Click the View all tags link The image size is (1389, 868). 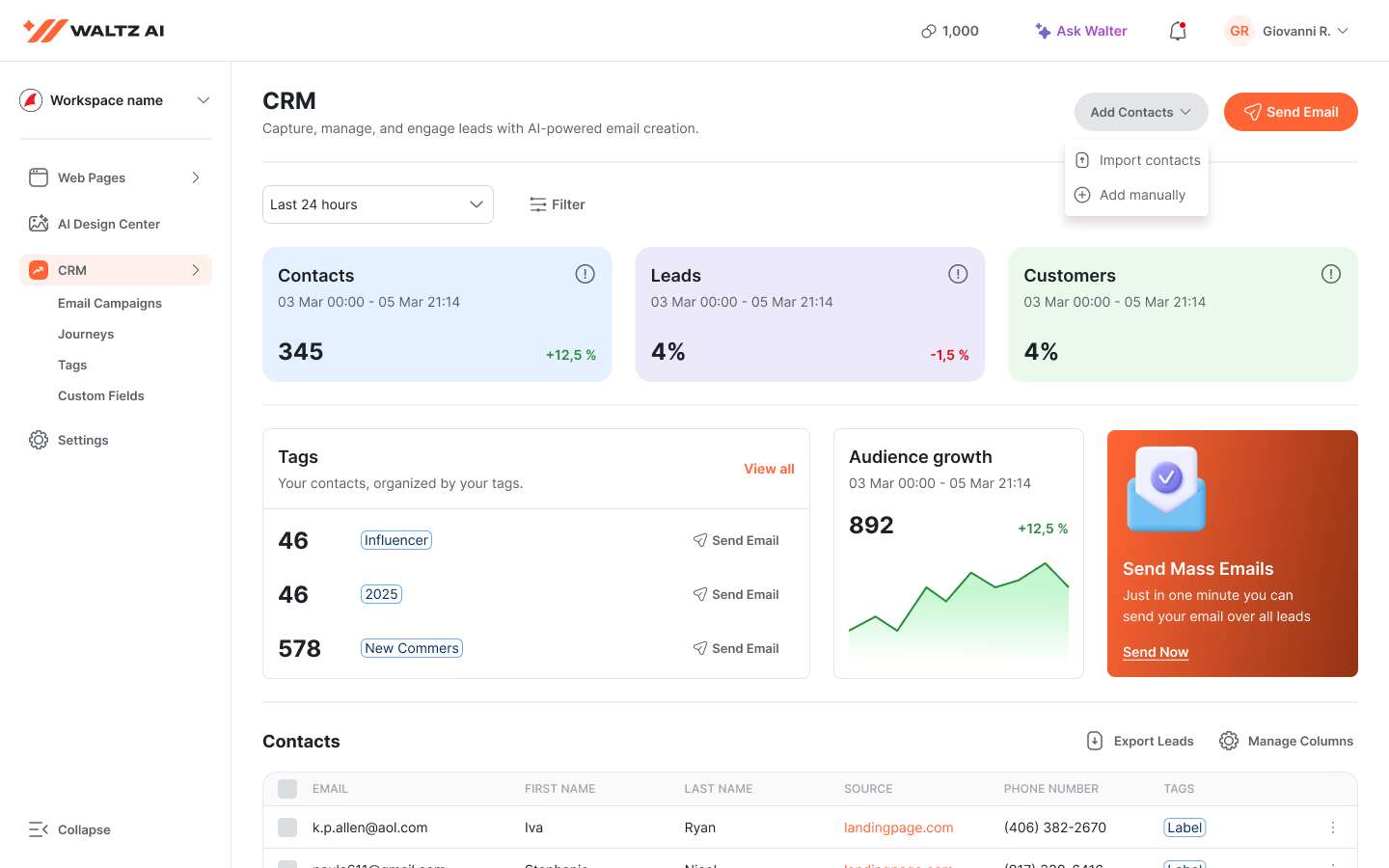[769, 469]
